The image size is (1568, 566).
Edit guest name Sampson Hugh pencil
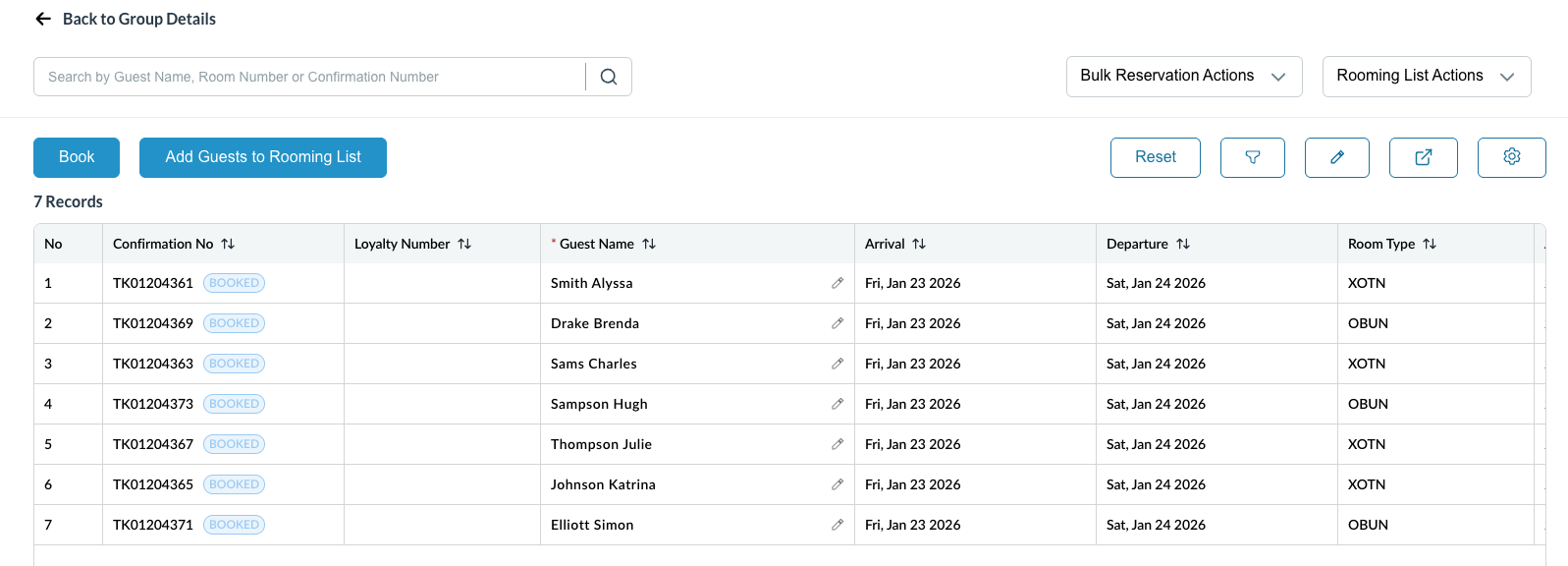[838, 404]
